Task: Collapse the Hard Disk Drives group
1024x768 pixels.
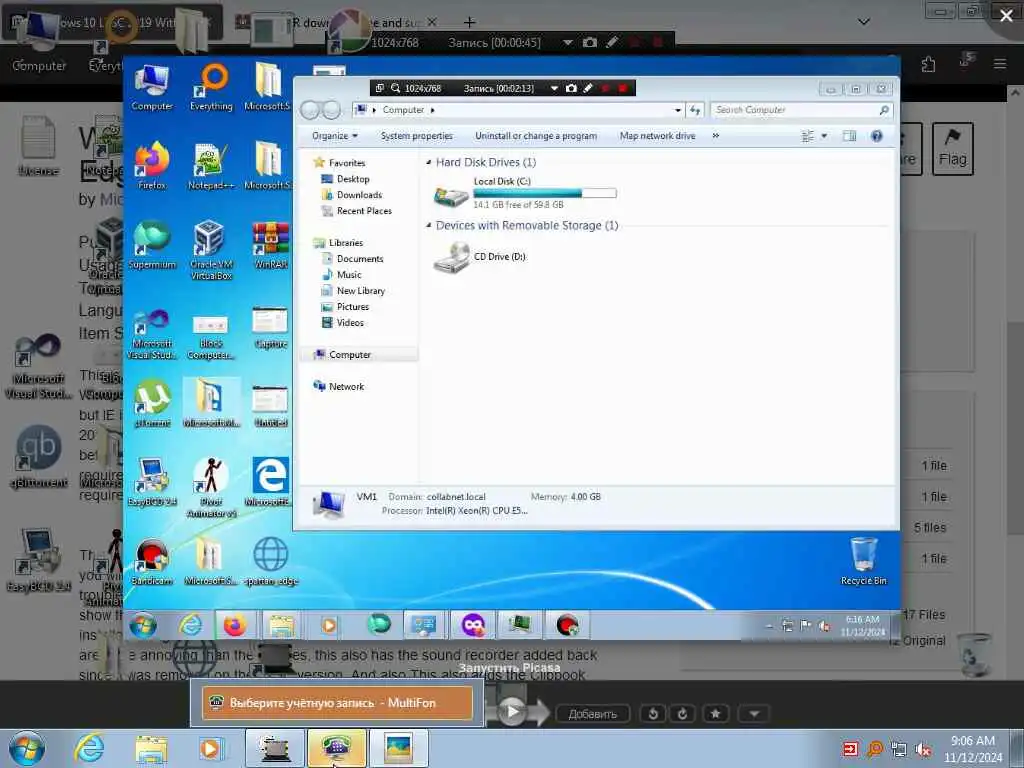Action: (428, 162)
